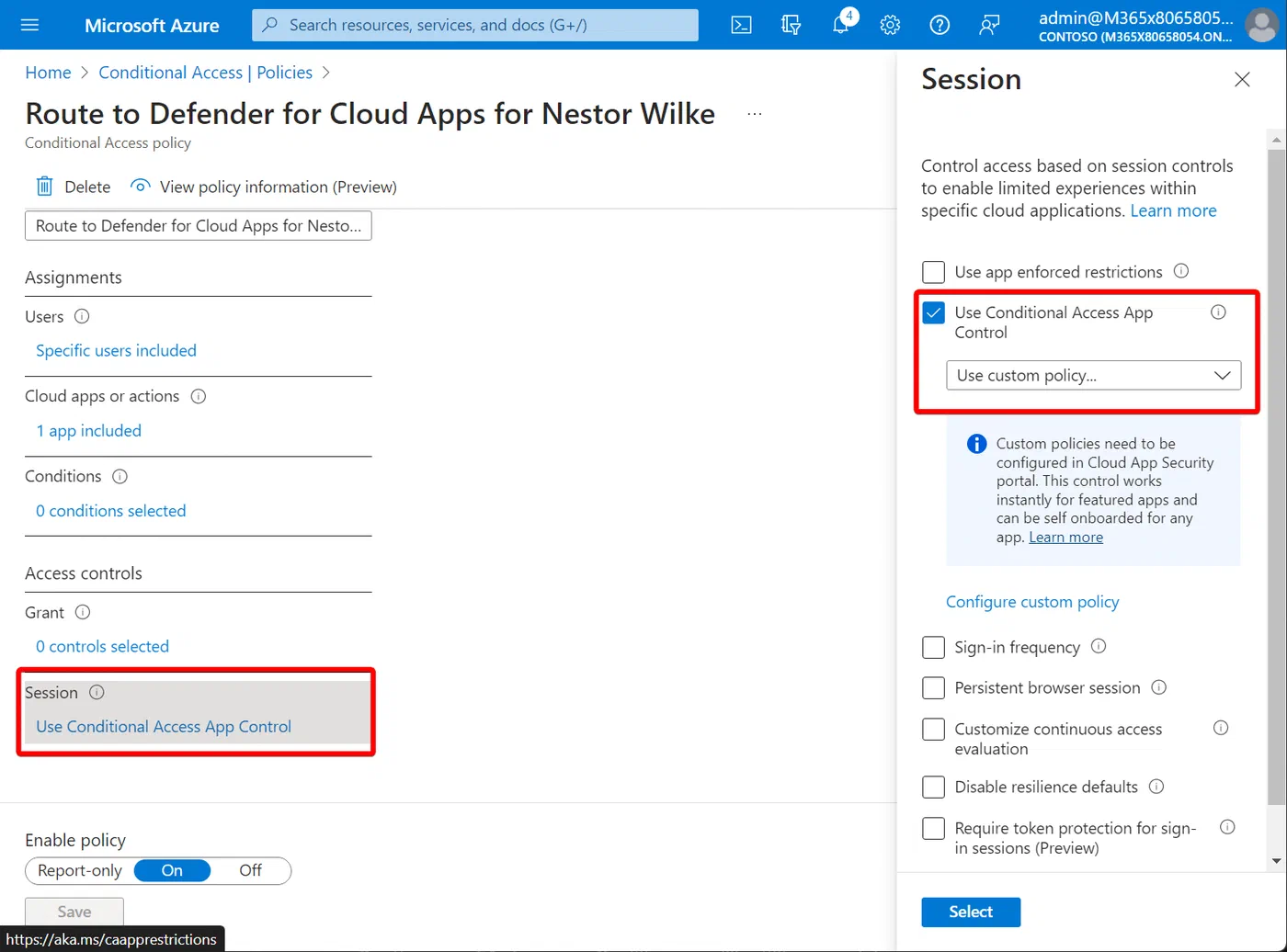Open 1 app included link
This screenshot has width=1287, height=952.
pos(88,430)
